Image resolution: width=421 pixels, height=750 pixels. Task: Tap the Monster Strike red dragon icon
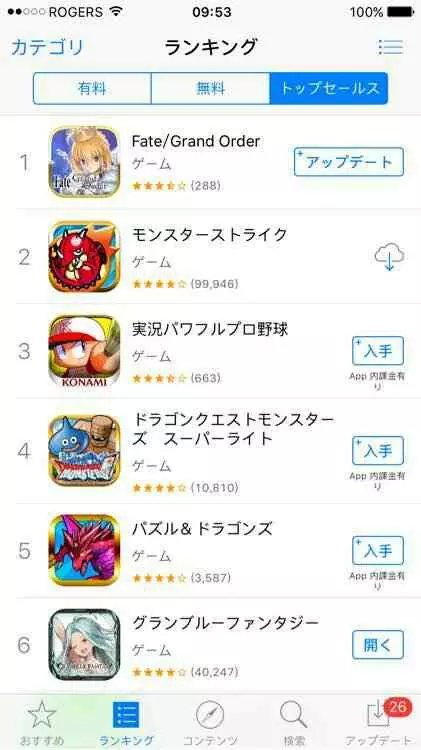click(x=85, y=257)
